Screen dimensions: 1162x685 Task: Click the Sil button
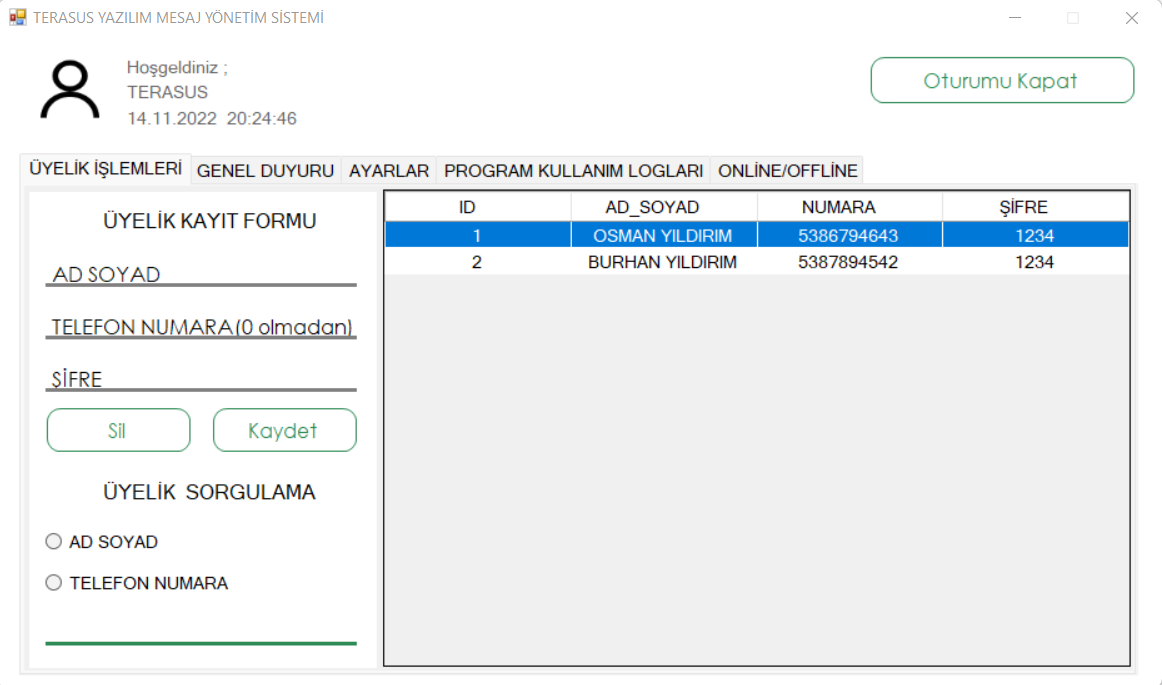[x=119, y=430]
